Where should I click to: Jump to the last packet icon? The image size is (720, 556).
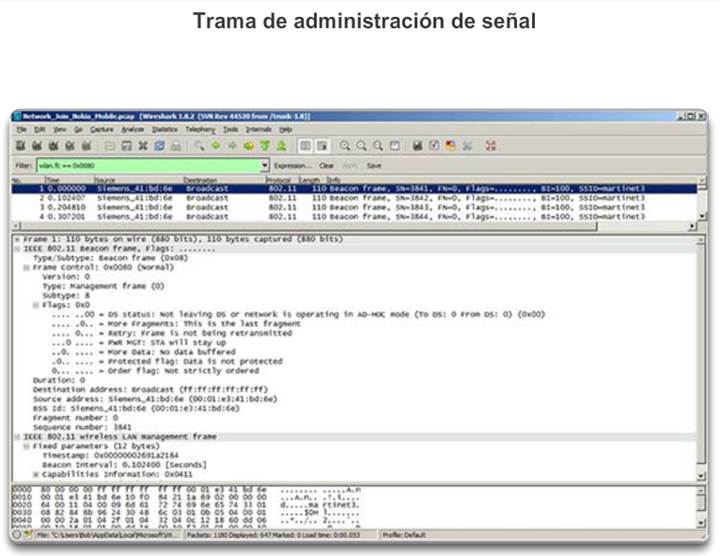coord(281,146)
